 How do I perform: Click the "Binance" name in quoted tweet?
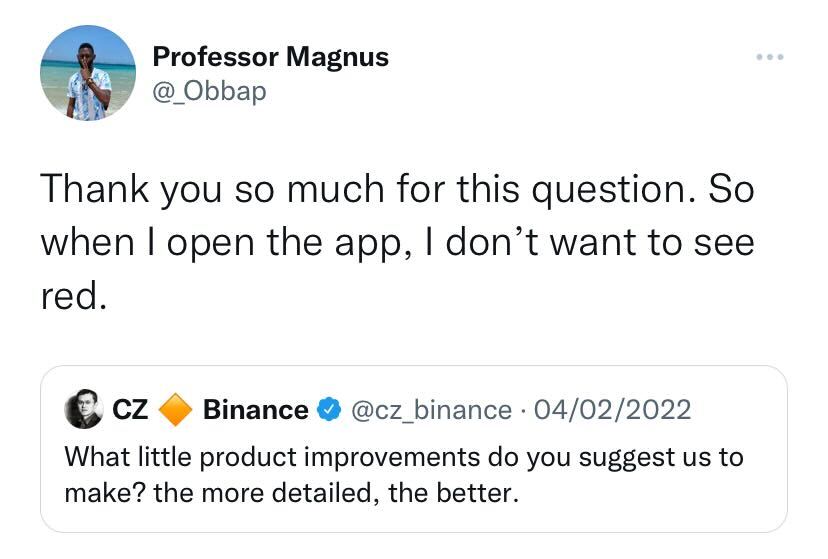[x=255, y=409]
